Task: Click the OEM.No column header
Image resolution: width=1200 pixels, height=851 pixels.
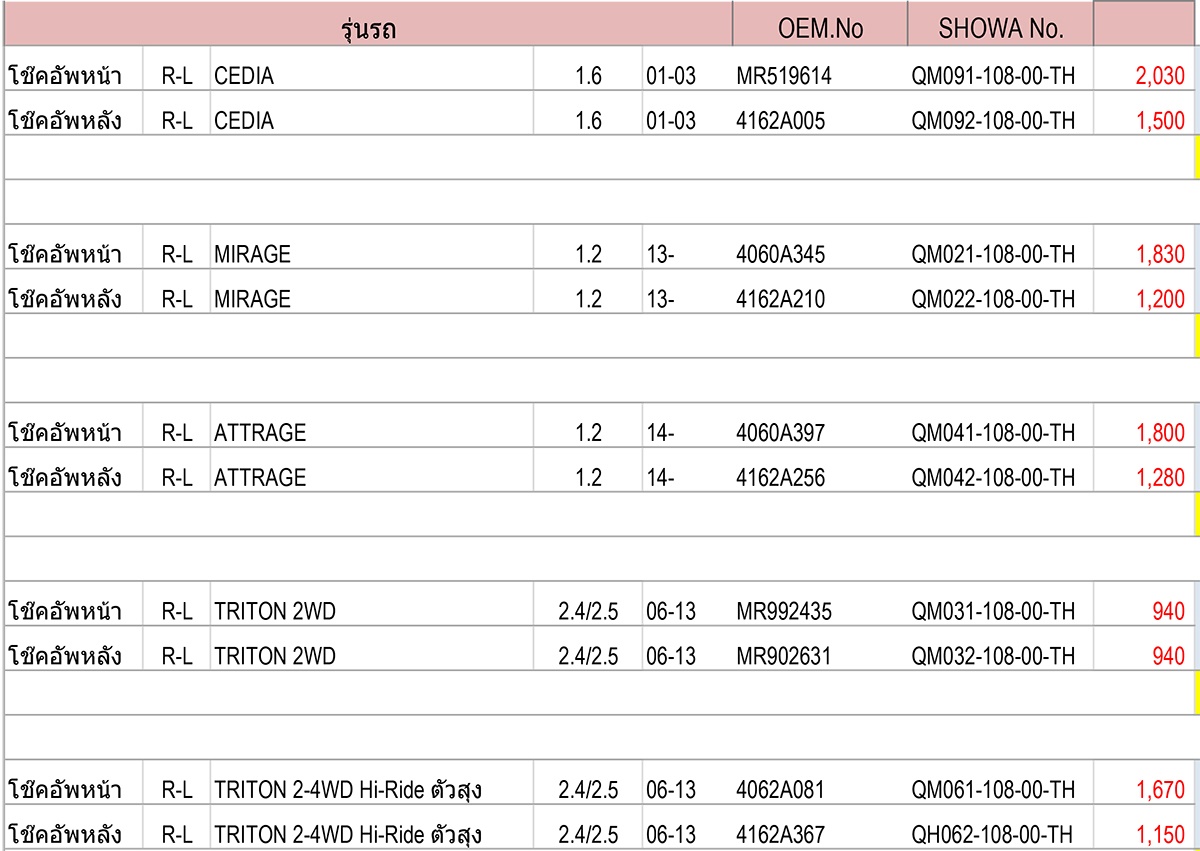Action: point(820,24)
